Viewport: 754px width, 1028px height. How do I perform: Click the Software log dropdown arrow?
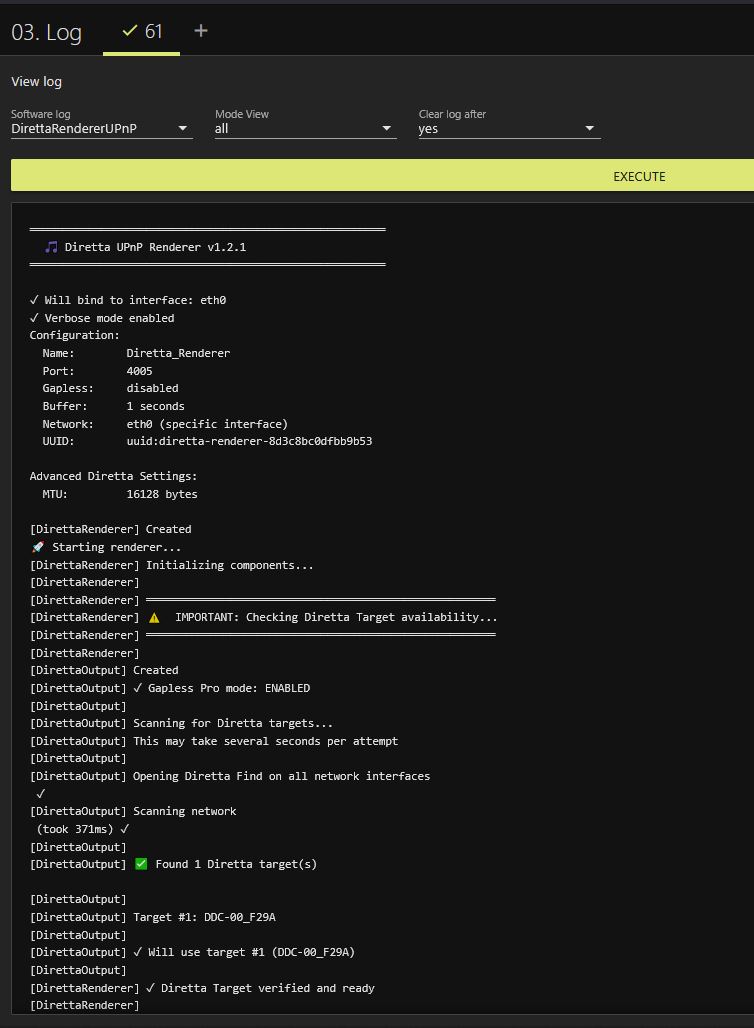click(x=183, y=128)
